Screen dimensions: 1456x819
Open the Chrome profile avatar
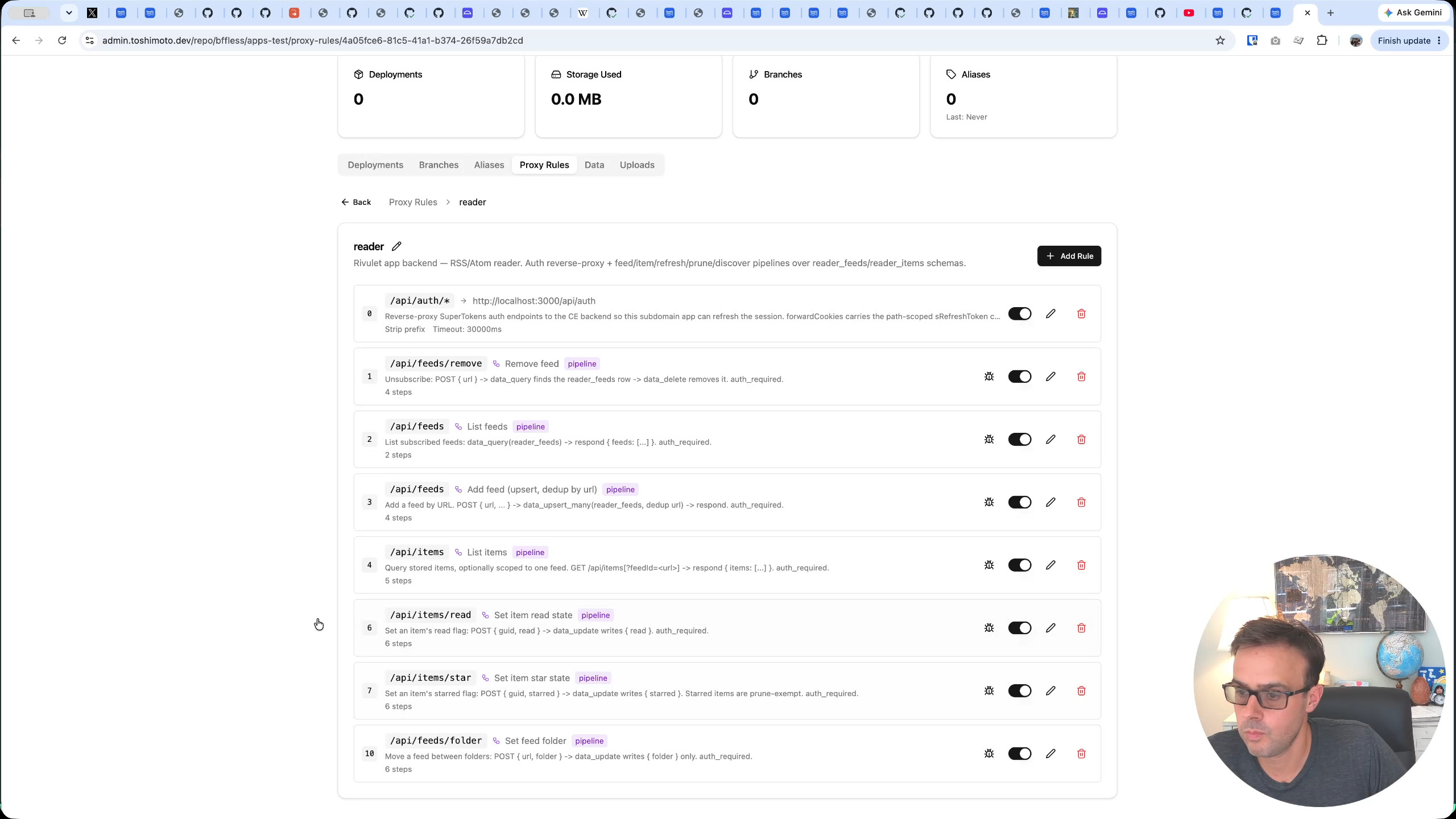(1356, 40)
